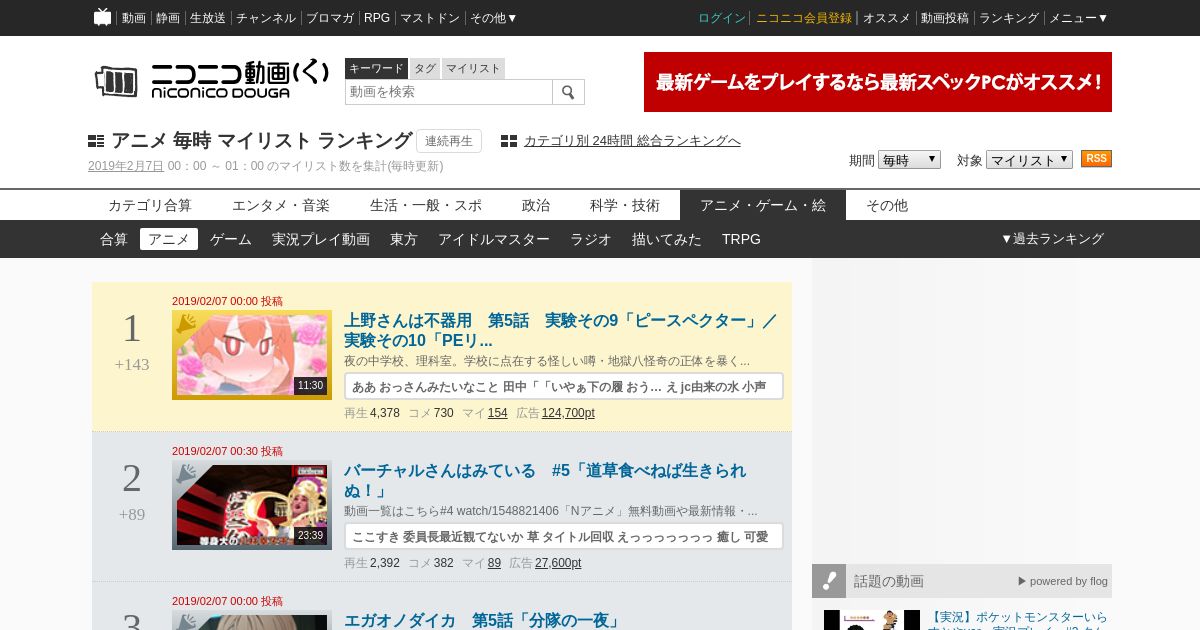Click the magnifier search button
Image resolution: width=1200 pixels, height=630 pixels.
[568, 92]
